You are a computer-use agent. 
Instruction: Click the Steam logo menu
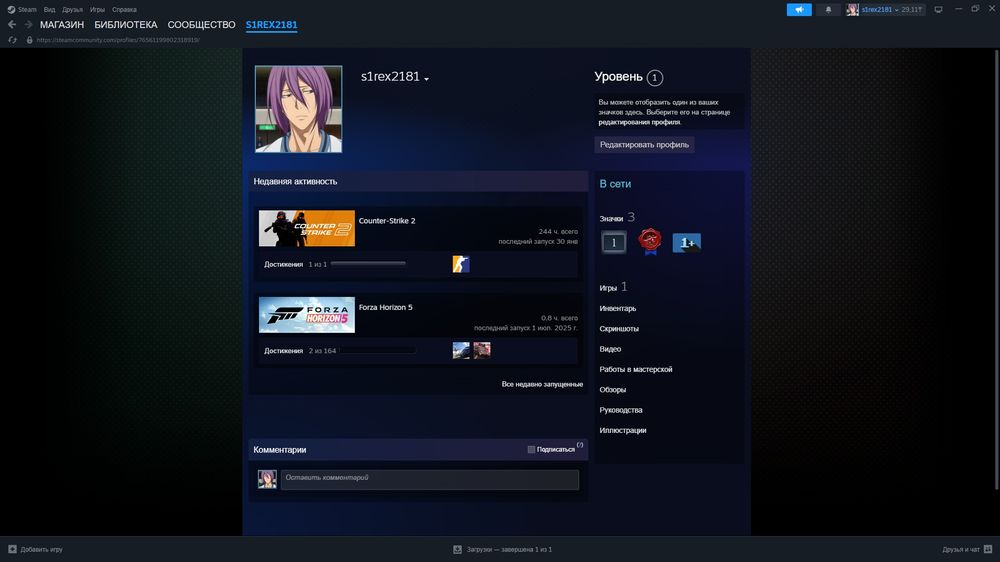[x=11, y=10]
